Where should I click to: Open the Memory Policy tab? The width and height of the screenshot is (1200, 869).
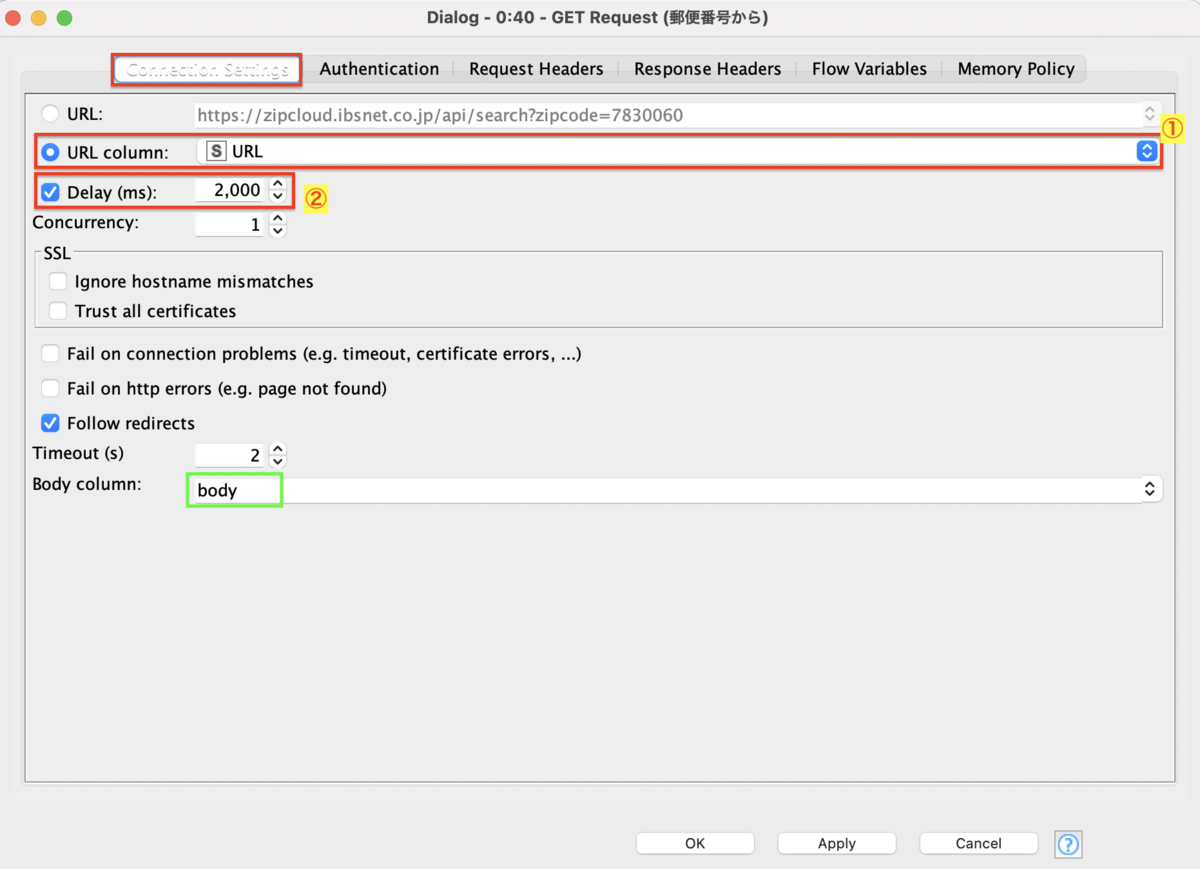[1016, 69]
